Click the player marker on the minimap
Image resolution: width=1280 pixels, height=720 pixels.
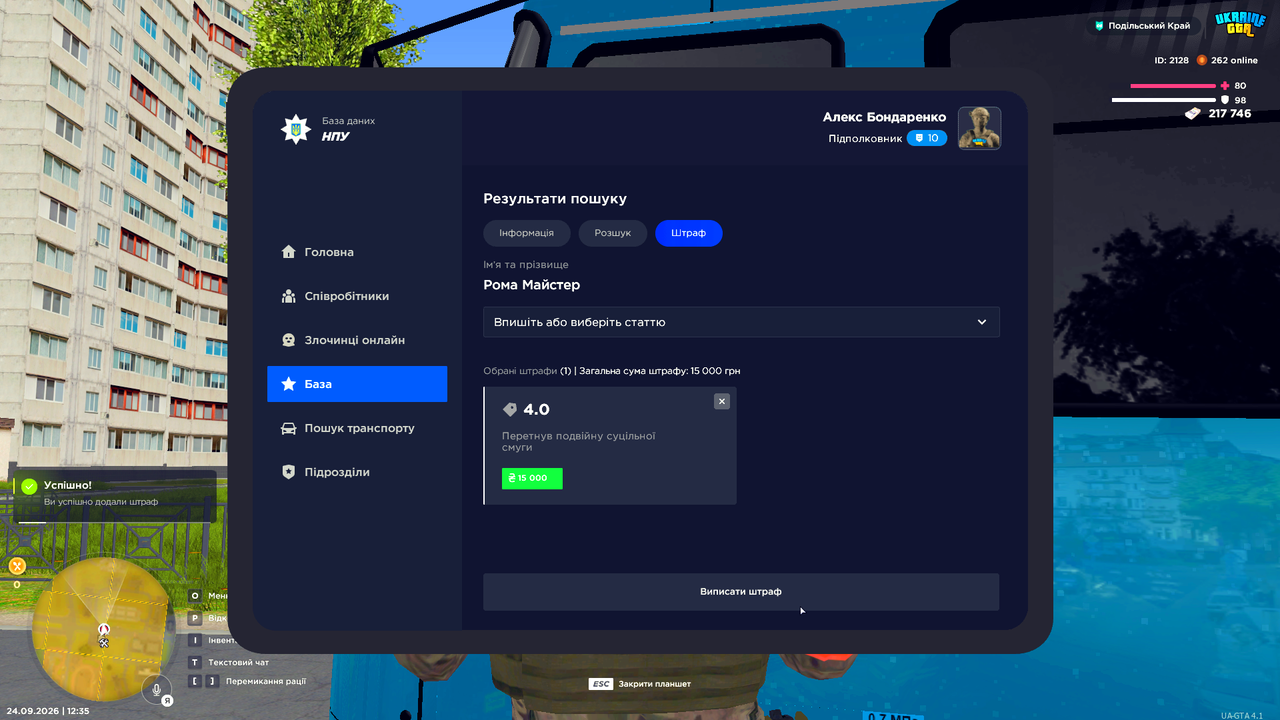point(103,631)
